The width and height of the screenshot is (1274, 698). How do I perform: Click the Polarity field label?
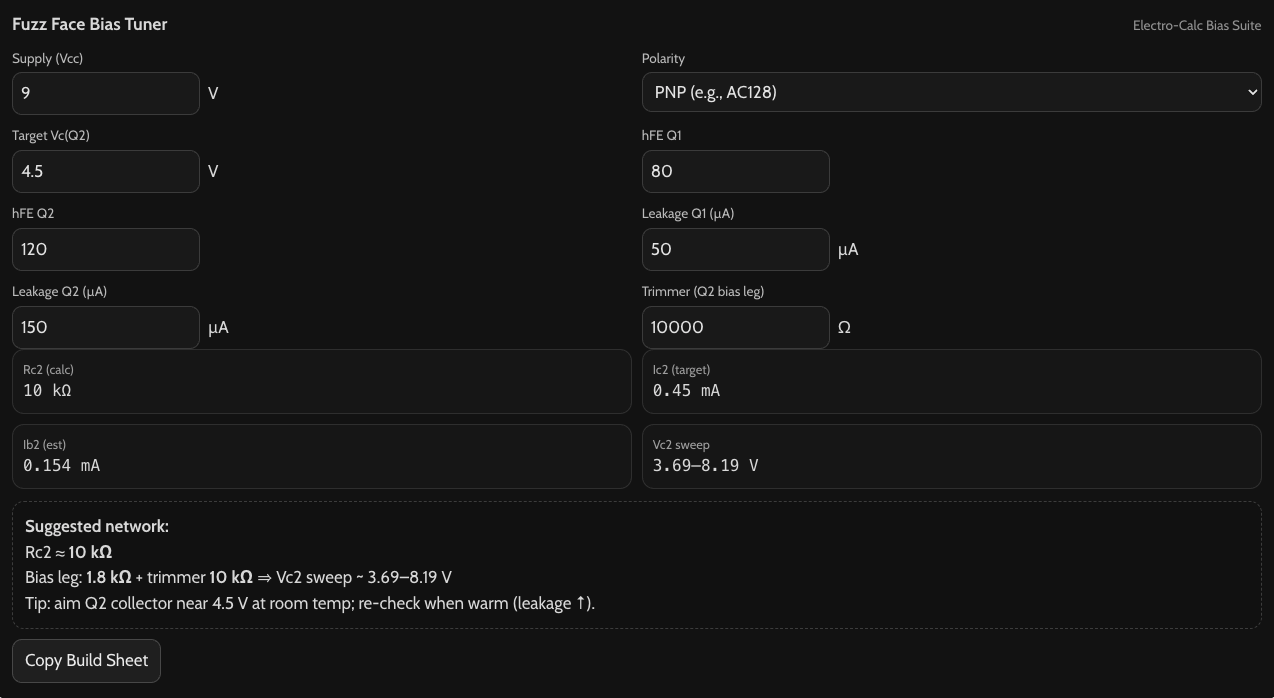(663, 58)
